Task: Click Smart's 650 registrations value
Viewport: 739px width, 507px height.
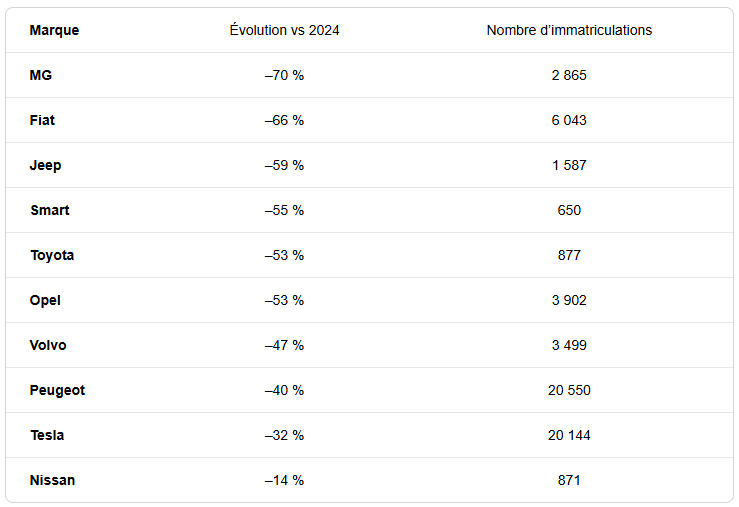Action: tap(569, 210)
